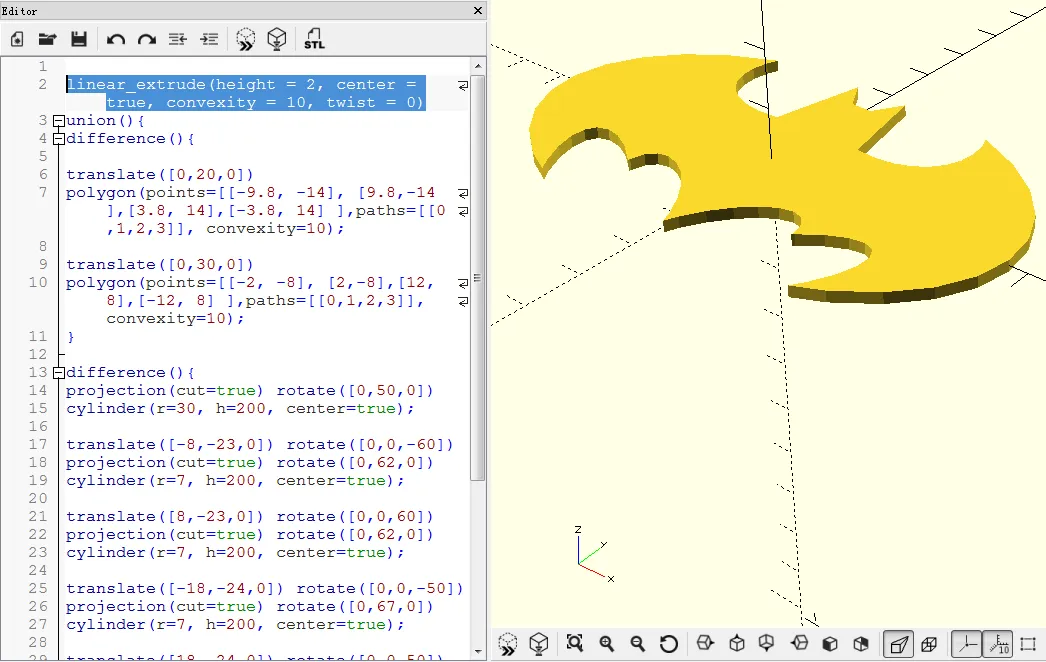This screenshot has height=662, width=1046.
Task: Click the 'translate([0,20,0])' line
Action: (159, 175)
